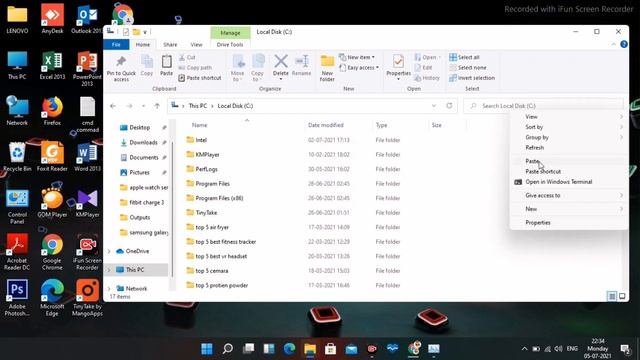Expand the This PC tree node
Viewport: 640px width, 360px height.
(109, 270)
